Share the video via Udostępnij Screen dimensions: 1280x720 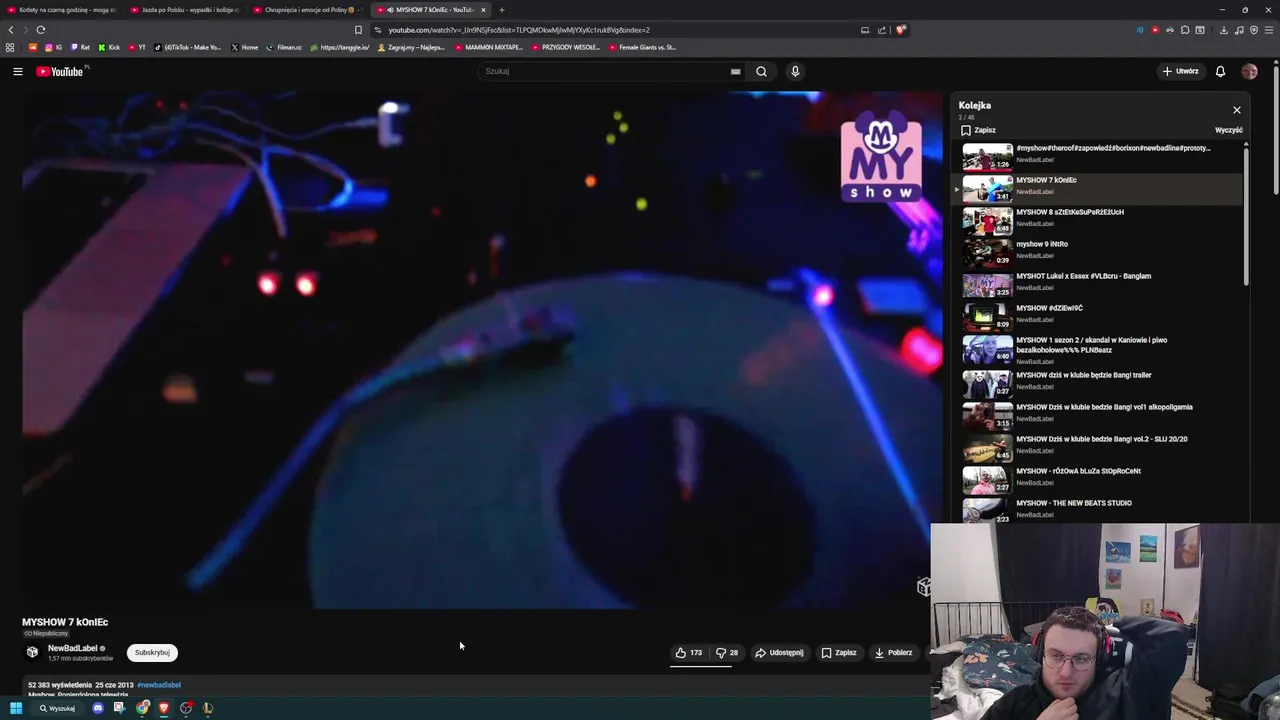coord(779,653)
